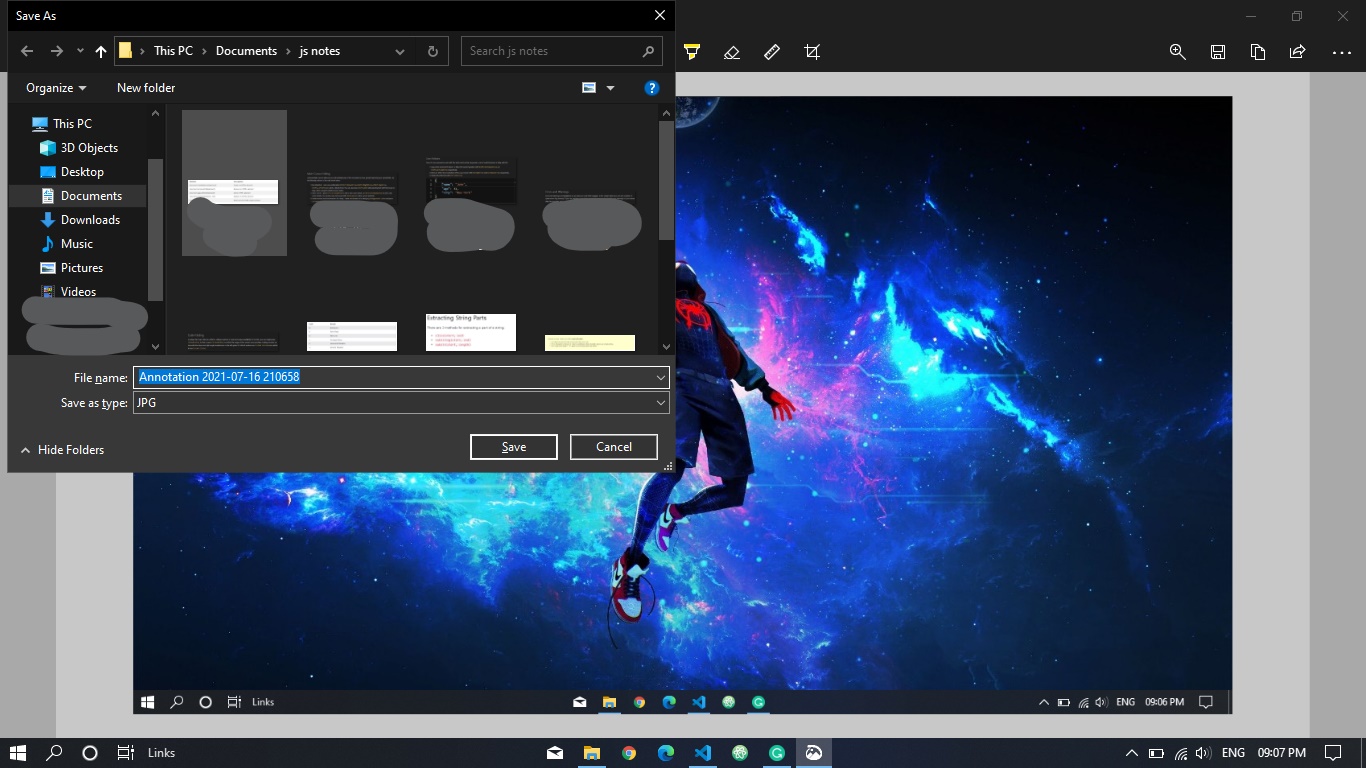The image size is (1366, 768).
Task: Open the More view options dropdown arrow
Action: (x=610, y=88)
